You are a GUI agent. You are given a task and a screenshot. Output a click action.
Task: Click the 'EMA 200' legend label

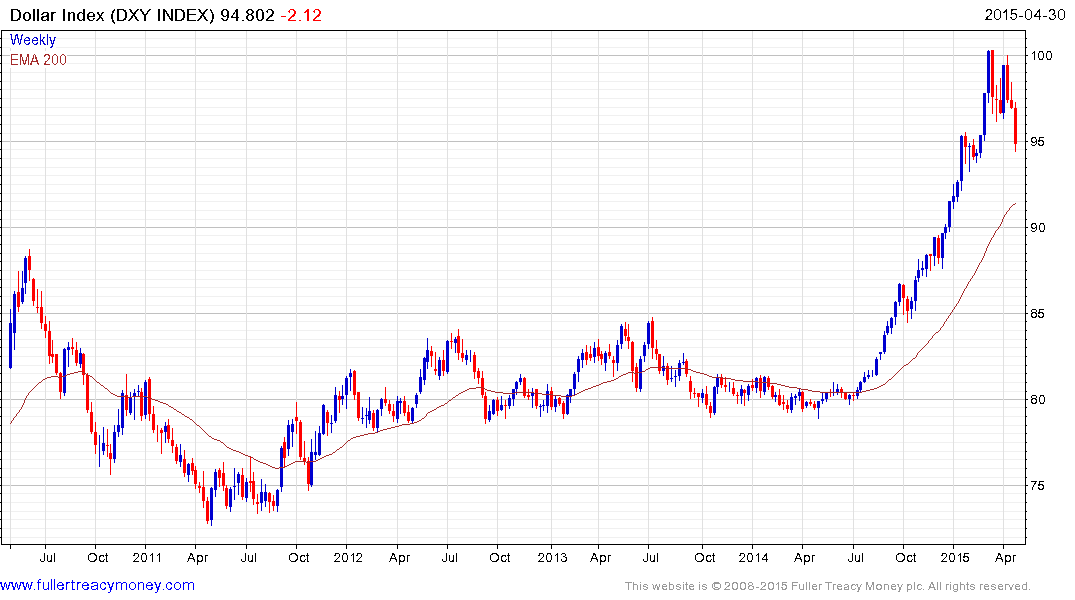coord(38,60)
